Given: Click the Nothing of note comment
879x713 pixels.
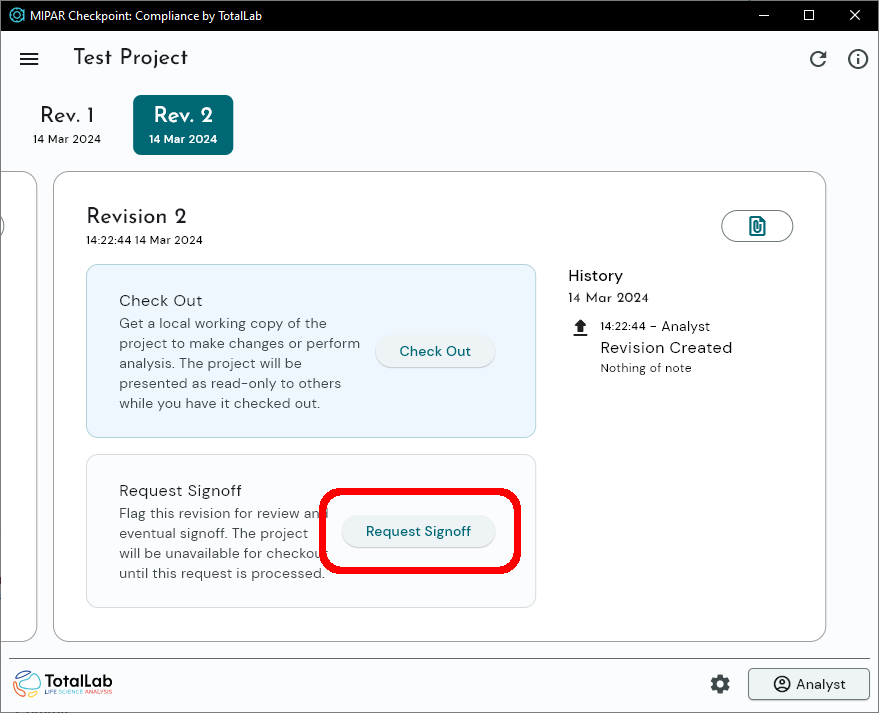Looking at the screenshot, I should [x=646, y=368].
